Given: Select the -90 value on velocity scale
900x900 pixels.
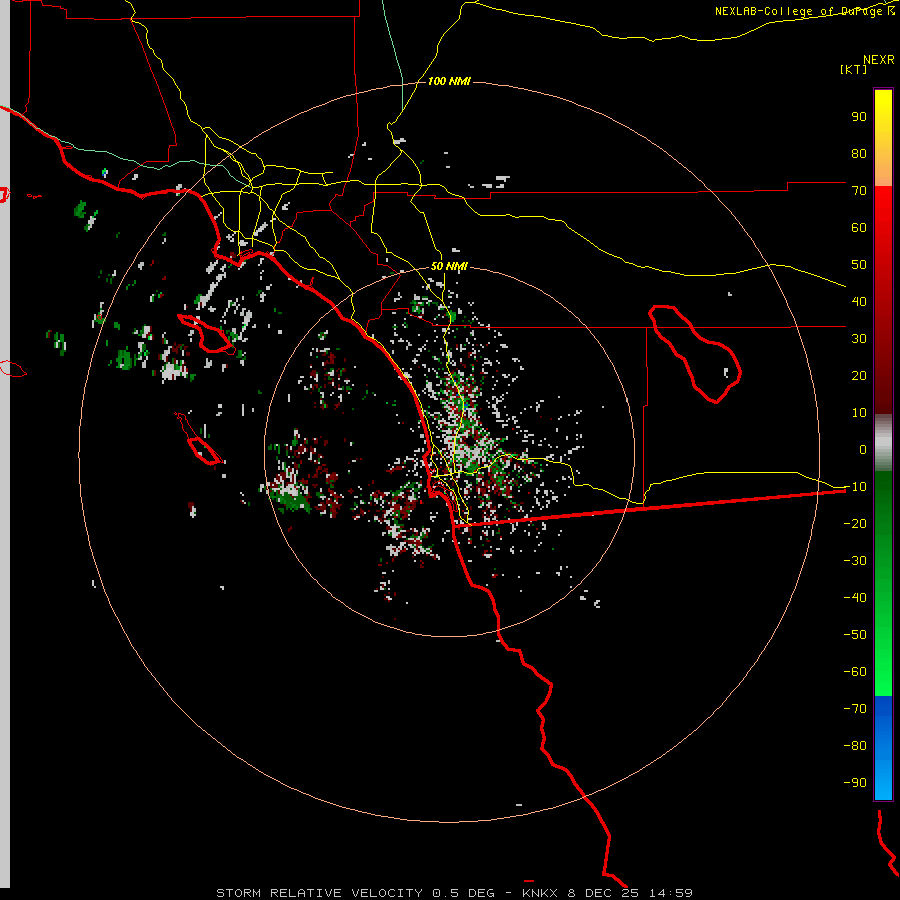Looking at the screenshot, I should click(x=855, y=782).
